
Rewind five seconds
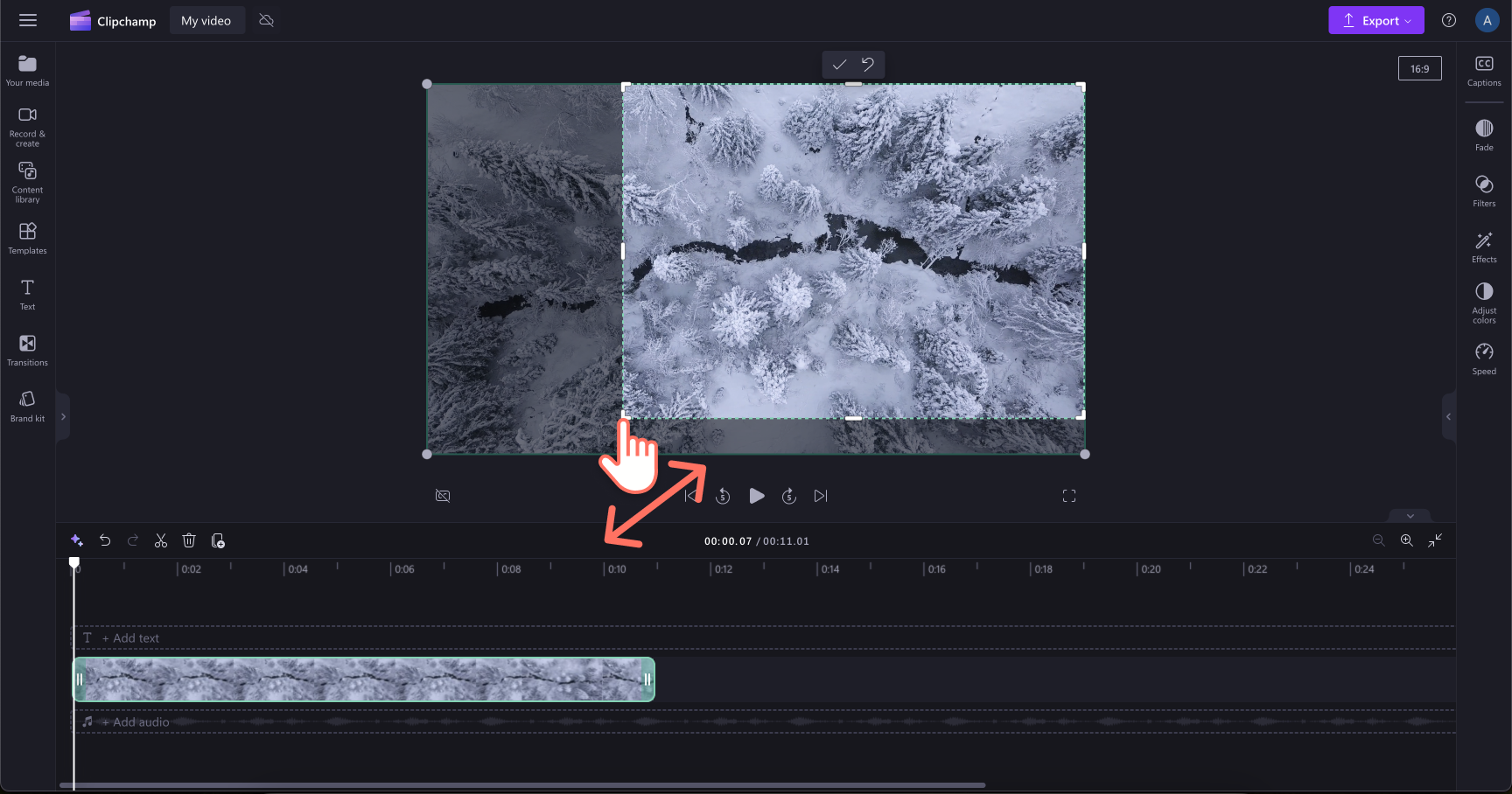(723, 496)
